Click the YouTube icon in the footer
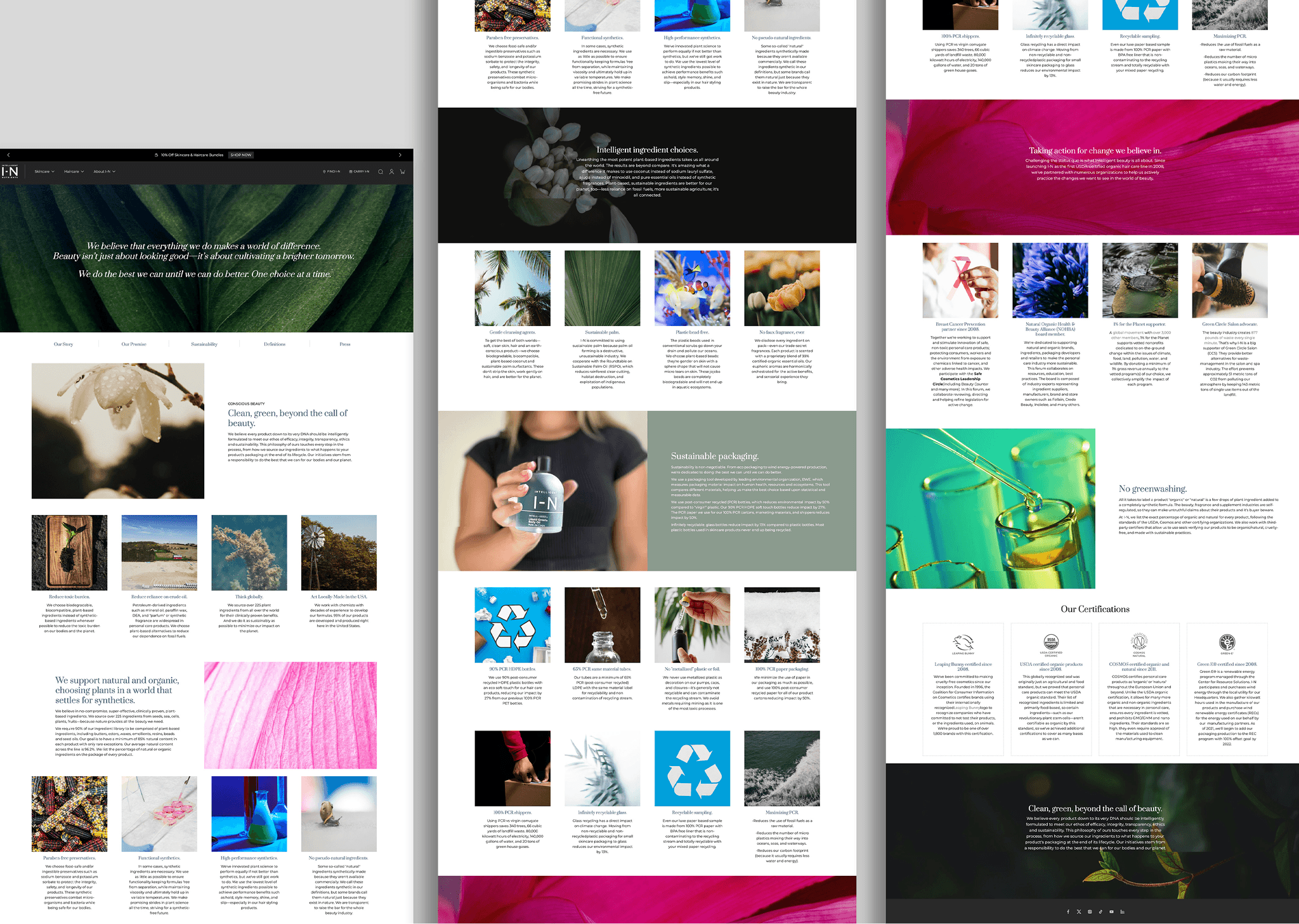The height and width of the screenshot is (924, 1299). coord(1111,911)
